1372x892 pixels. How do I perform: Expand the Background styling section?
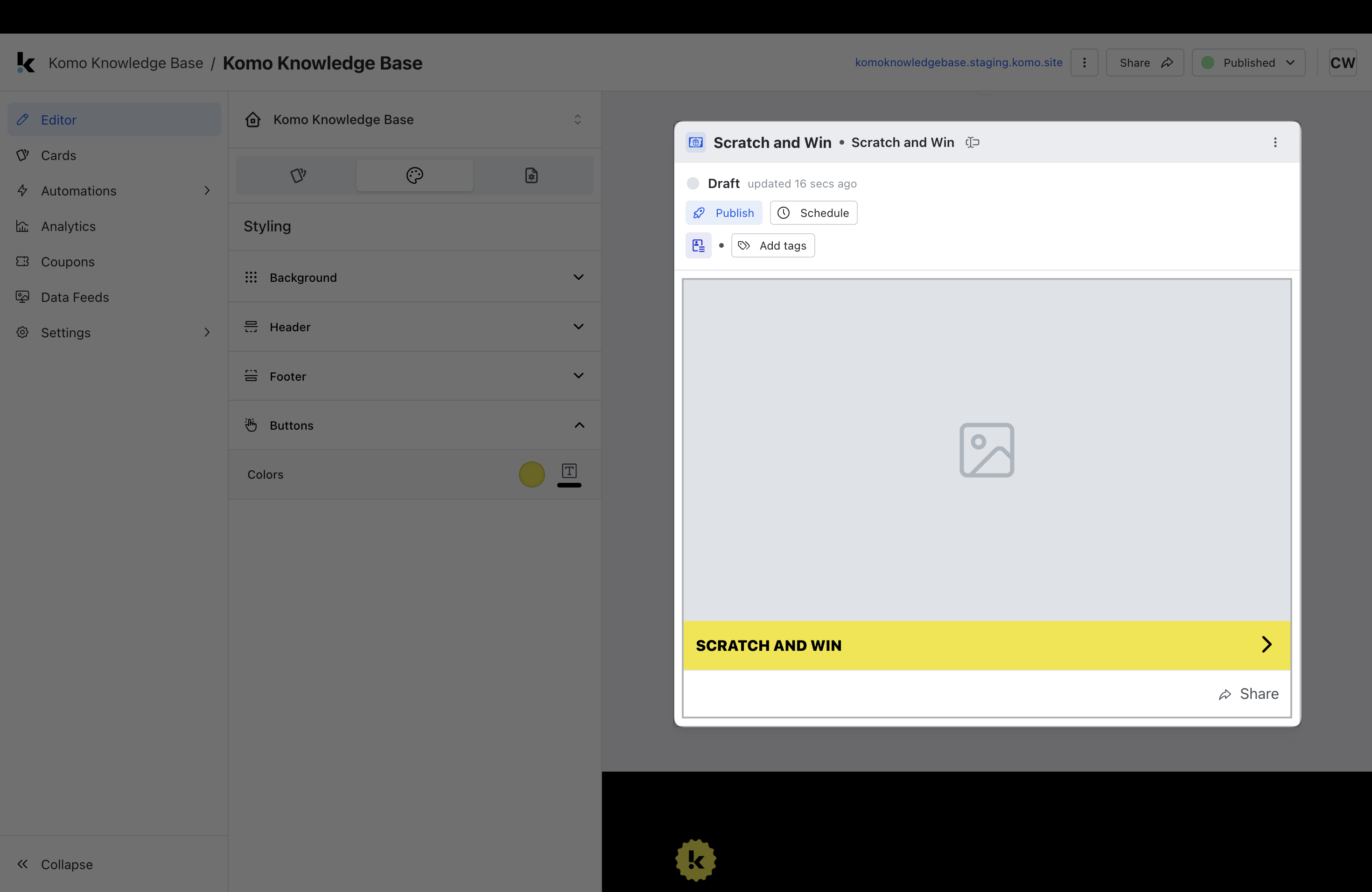coord(414,277)
